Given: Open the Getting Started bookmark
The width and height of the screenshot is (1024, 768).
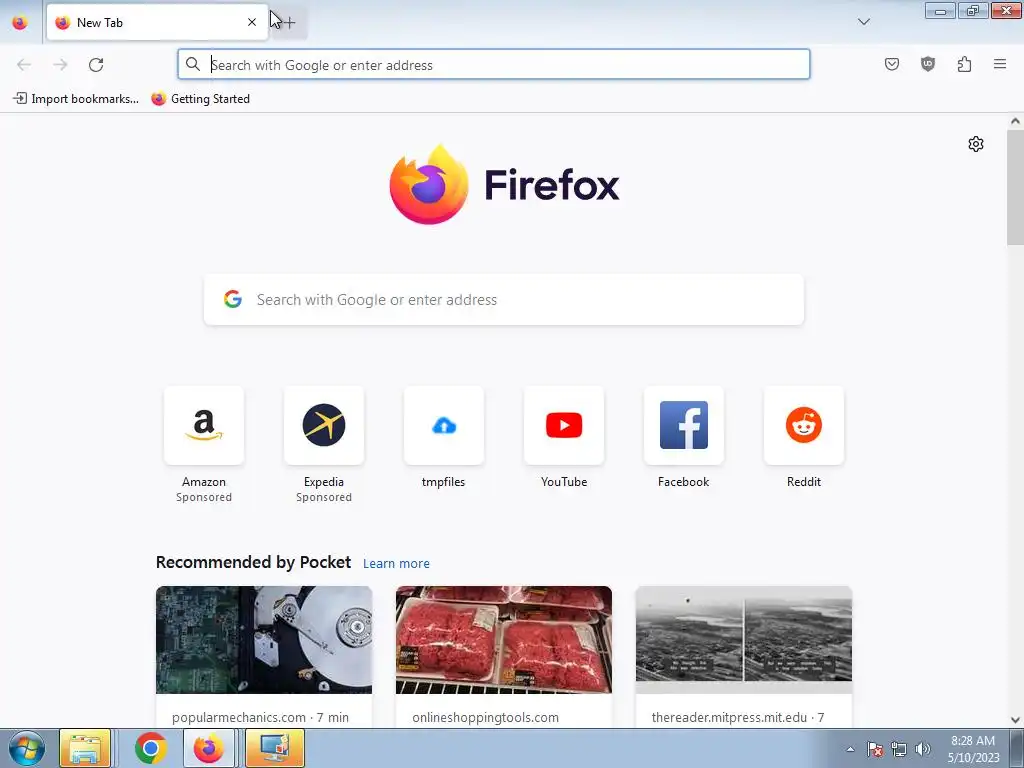Looking at the screenshot, I should coord(200,99).
